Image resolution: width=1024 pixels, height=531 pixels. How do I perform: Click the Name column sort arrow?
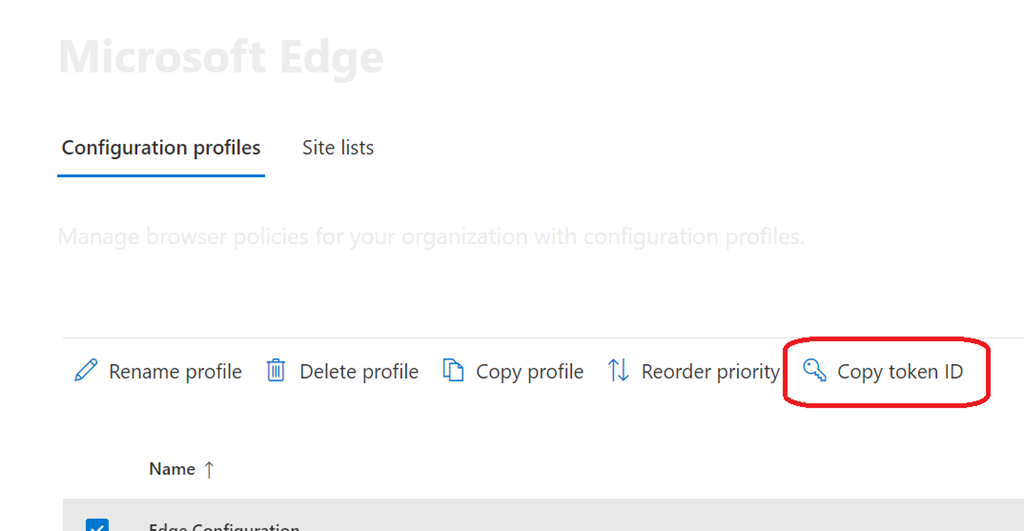(209, 469)
